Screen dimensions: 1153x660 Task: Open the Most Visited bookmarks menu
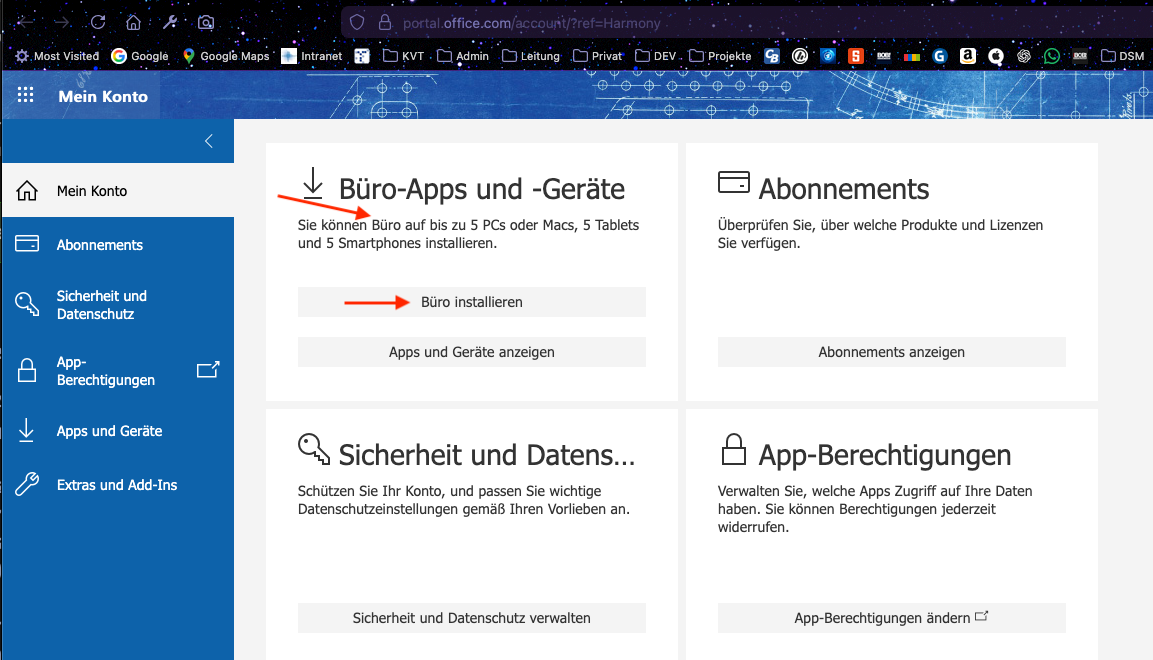(x=57, y=56)
